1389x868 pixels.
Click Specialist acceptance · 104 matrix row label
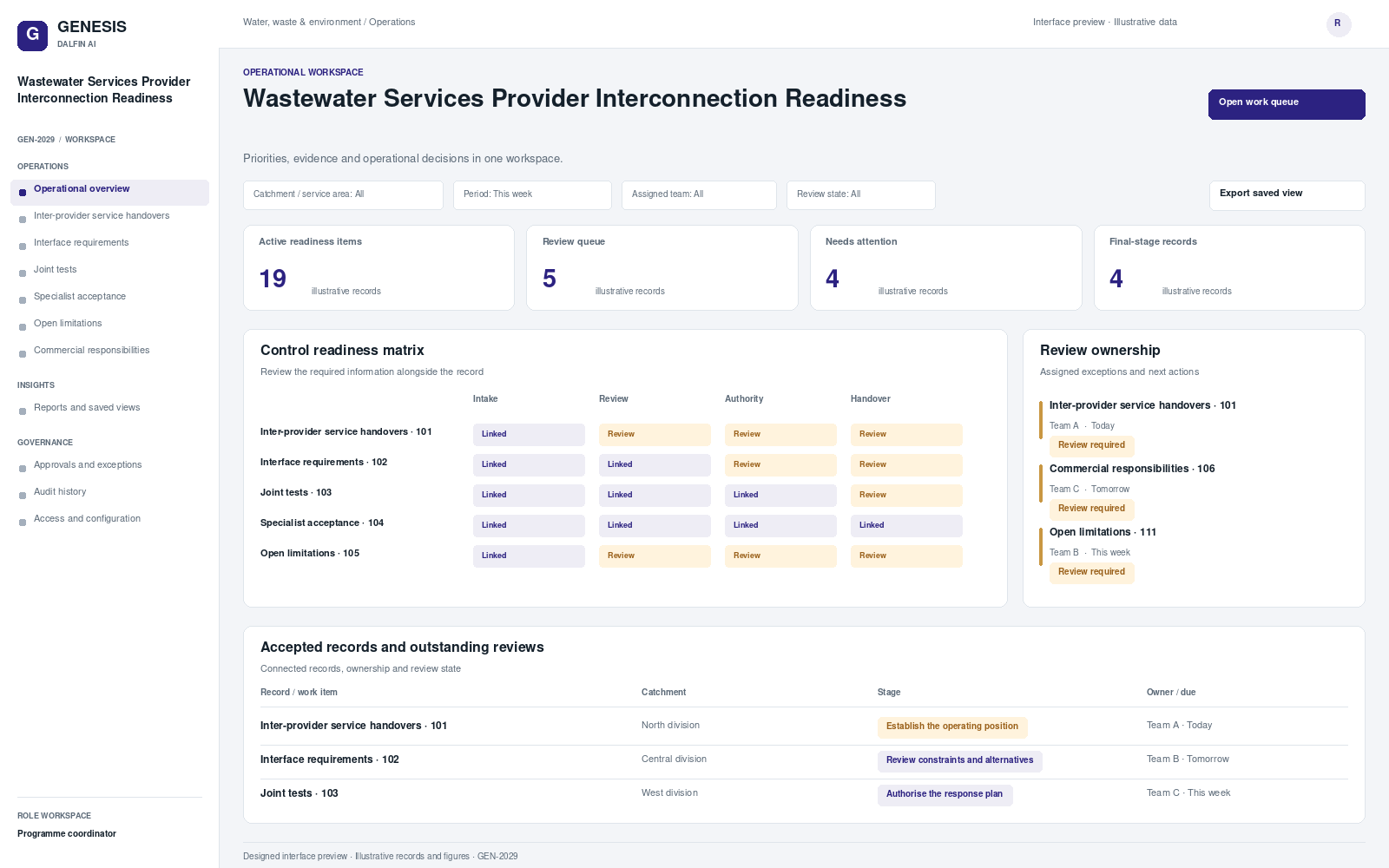click(322, 523)
